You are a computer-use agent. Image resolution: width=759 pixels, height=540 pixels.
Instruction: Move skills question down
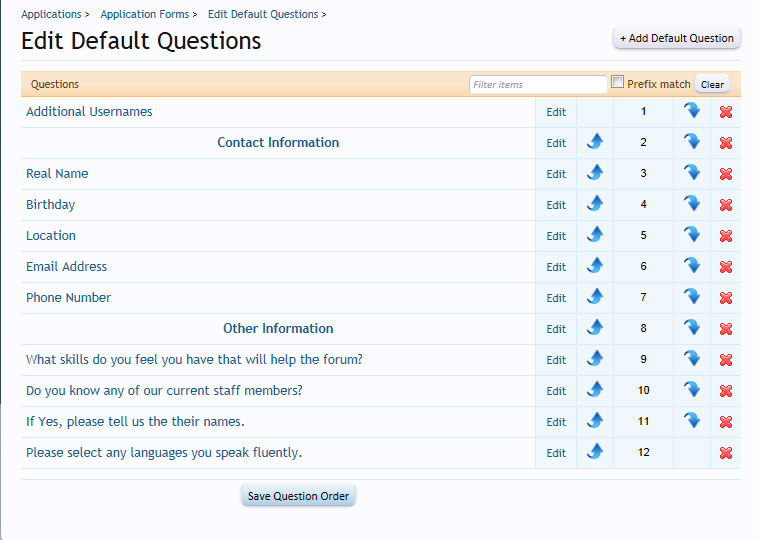coord(692,359)
